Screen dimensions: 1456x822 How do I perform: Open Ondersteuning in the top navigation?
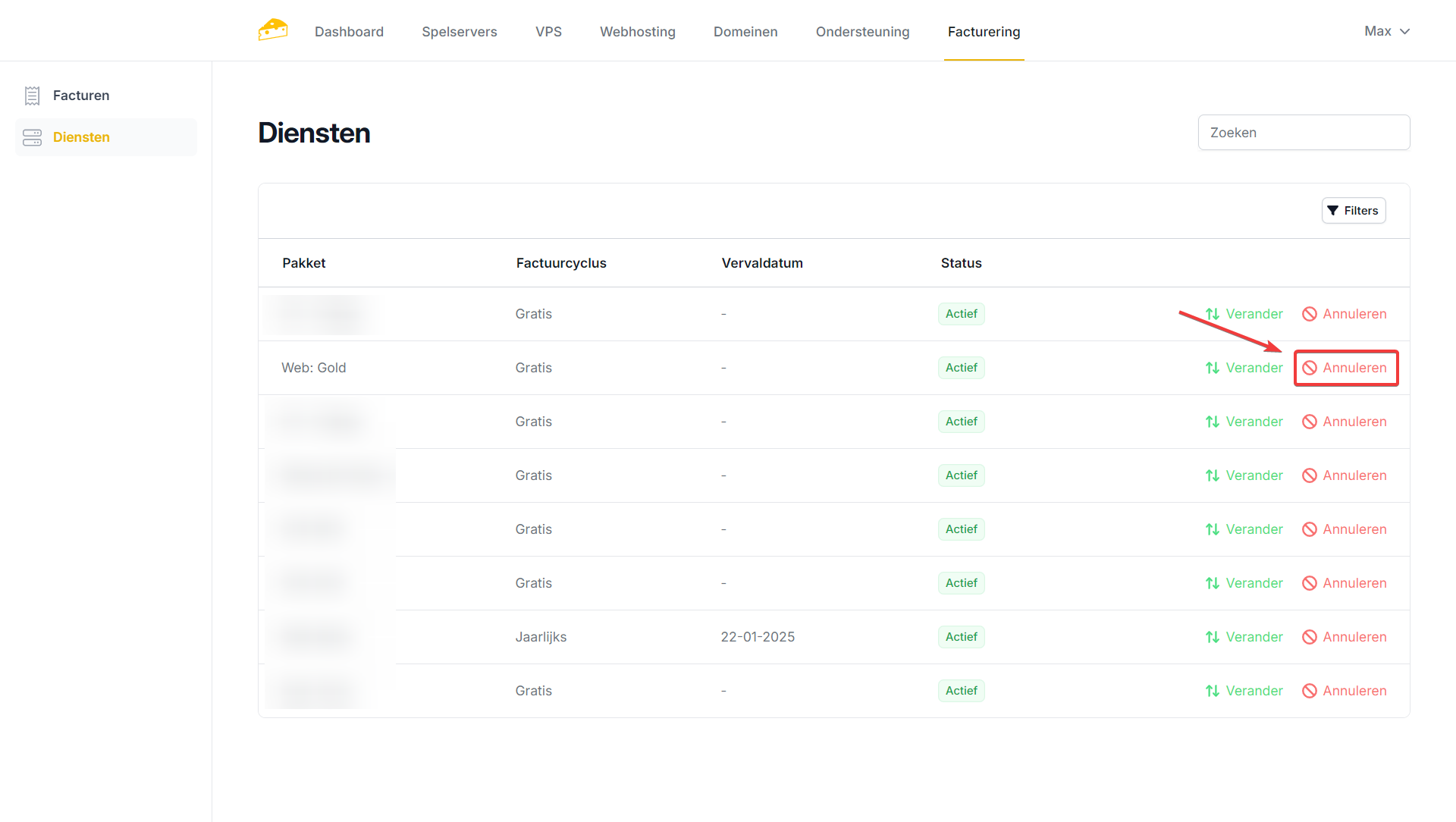click(x=862, y=32)
